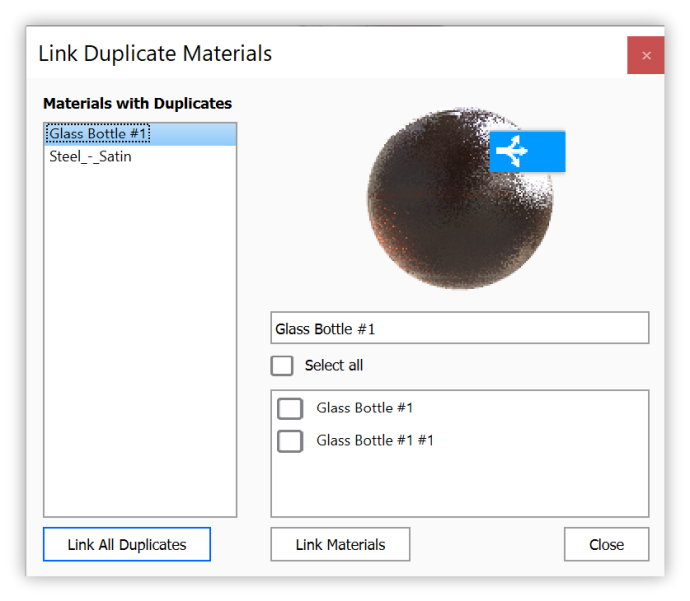Check the Glass Bottle #1 #1 checkbox
Image resolution: width=690 pixels, height=601 pixels.
[x=290, y=441]
